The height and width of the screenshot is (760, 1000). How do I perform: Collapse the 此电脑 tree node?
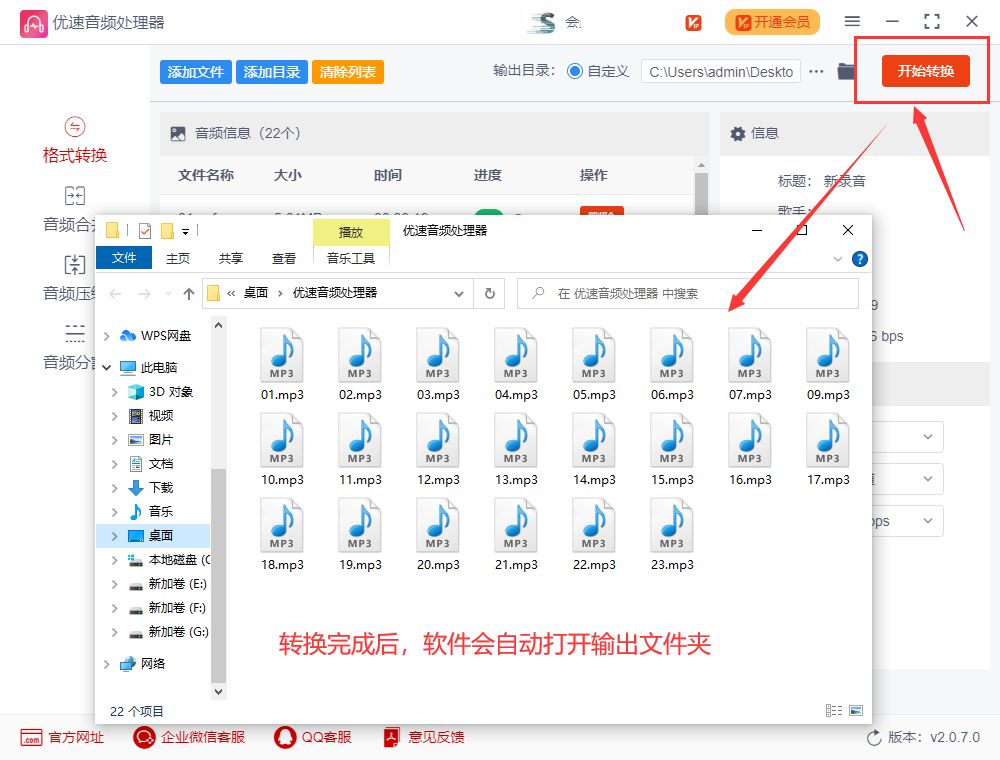pyautogui.click(x=107, y=368)
